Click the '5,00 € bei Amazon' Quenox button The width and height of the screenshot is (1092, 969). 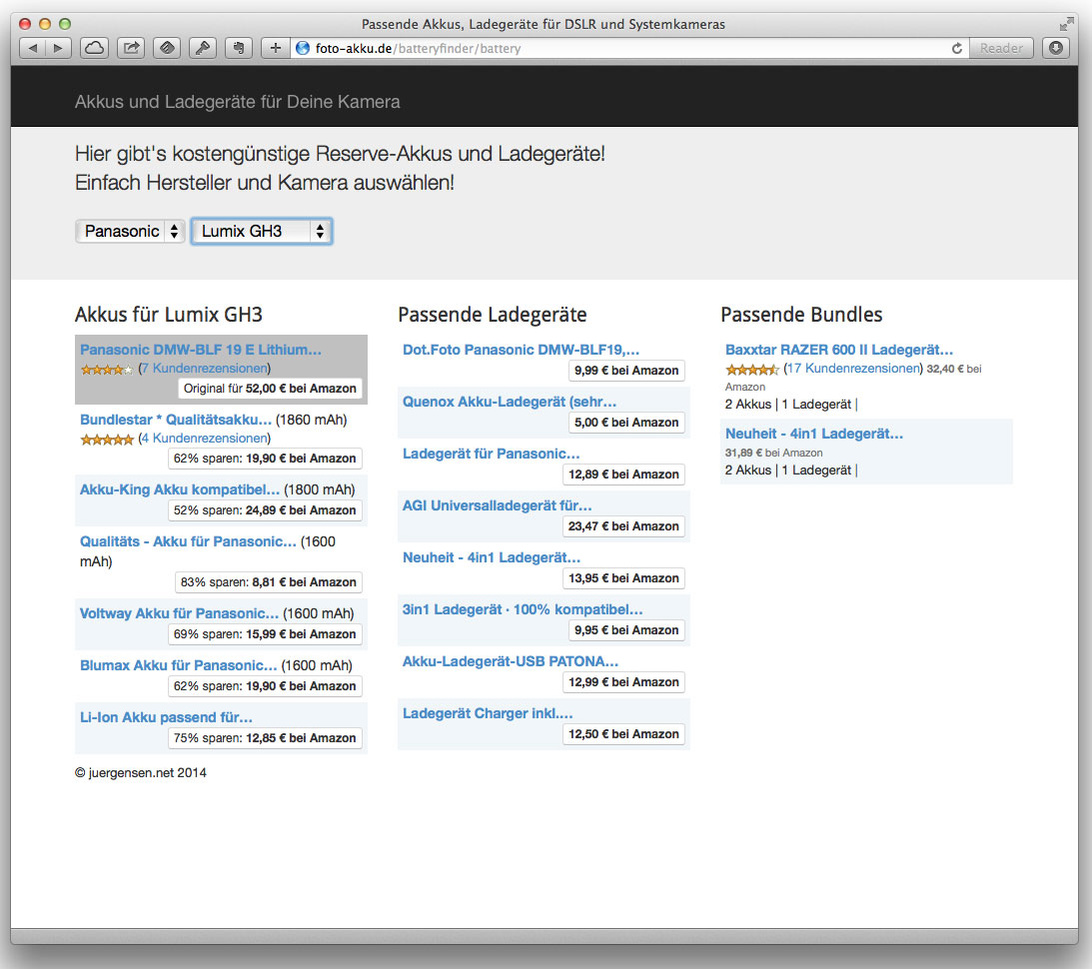point(626,422)
